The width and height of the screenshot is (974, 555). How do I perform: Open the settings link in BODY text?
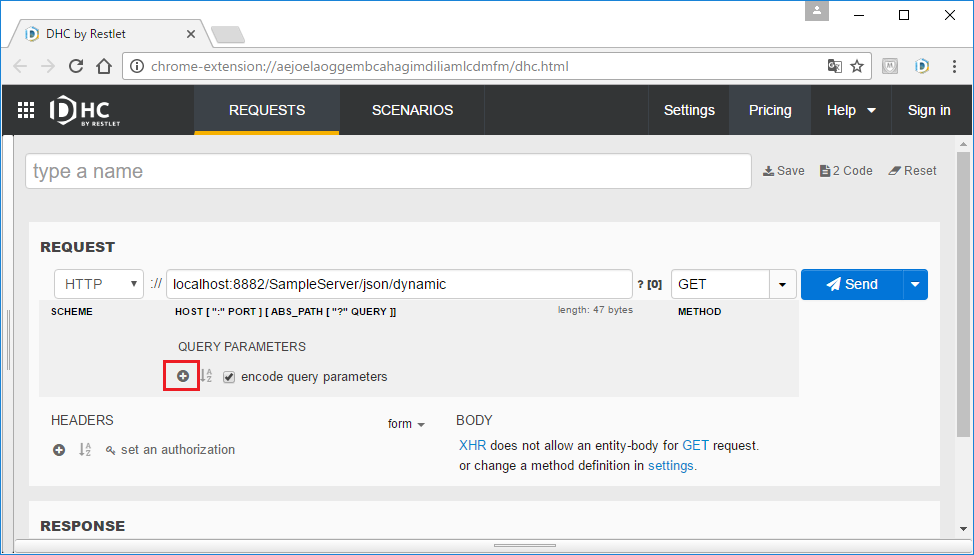pos(670,466)
